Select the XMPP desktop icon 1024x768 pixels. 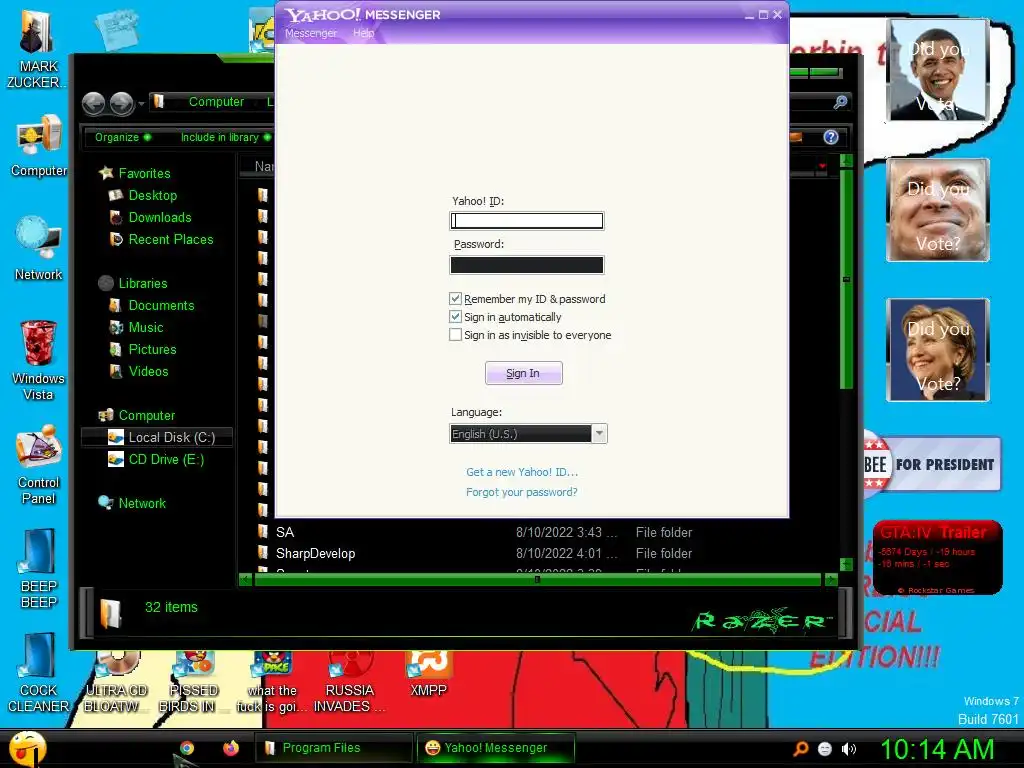point(428,675)
